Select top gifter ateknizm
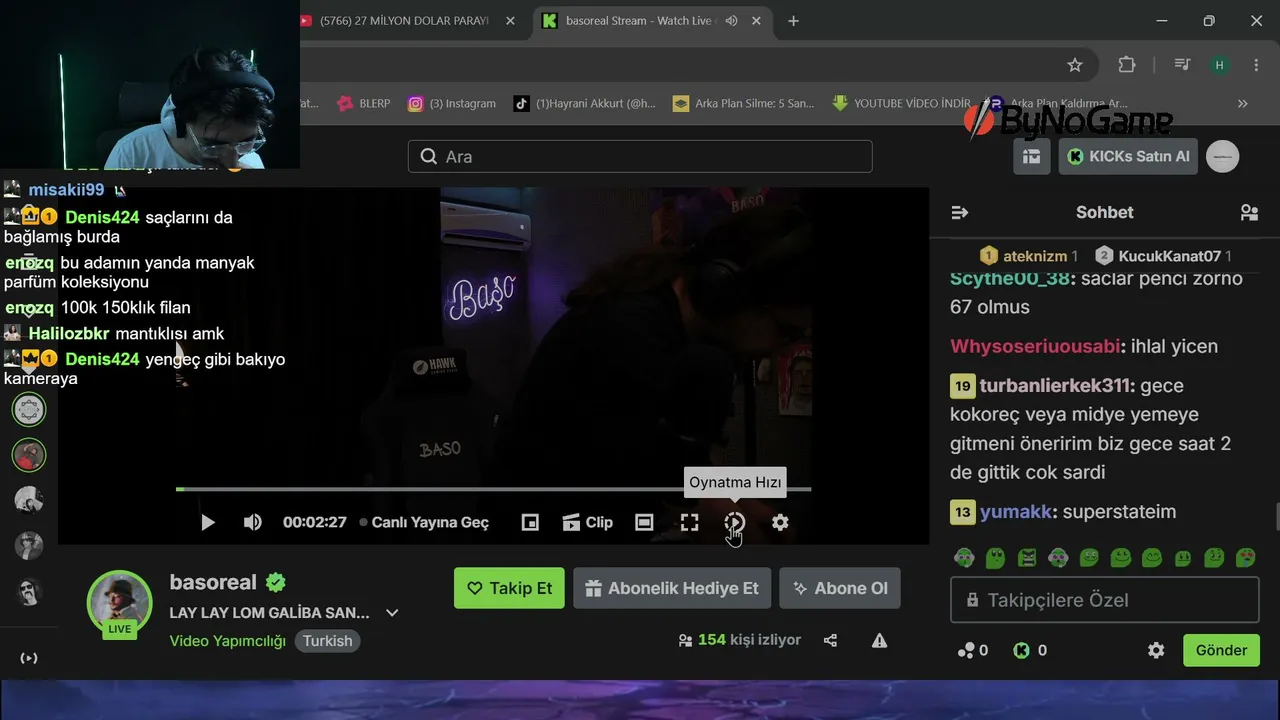Screen dimensions: 1280x720 [1027, 256]
